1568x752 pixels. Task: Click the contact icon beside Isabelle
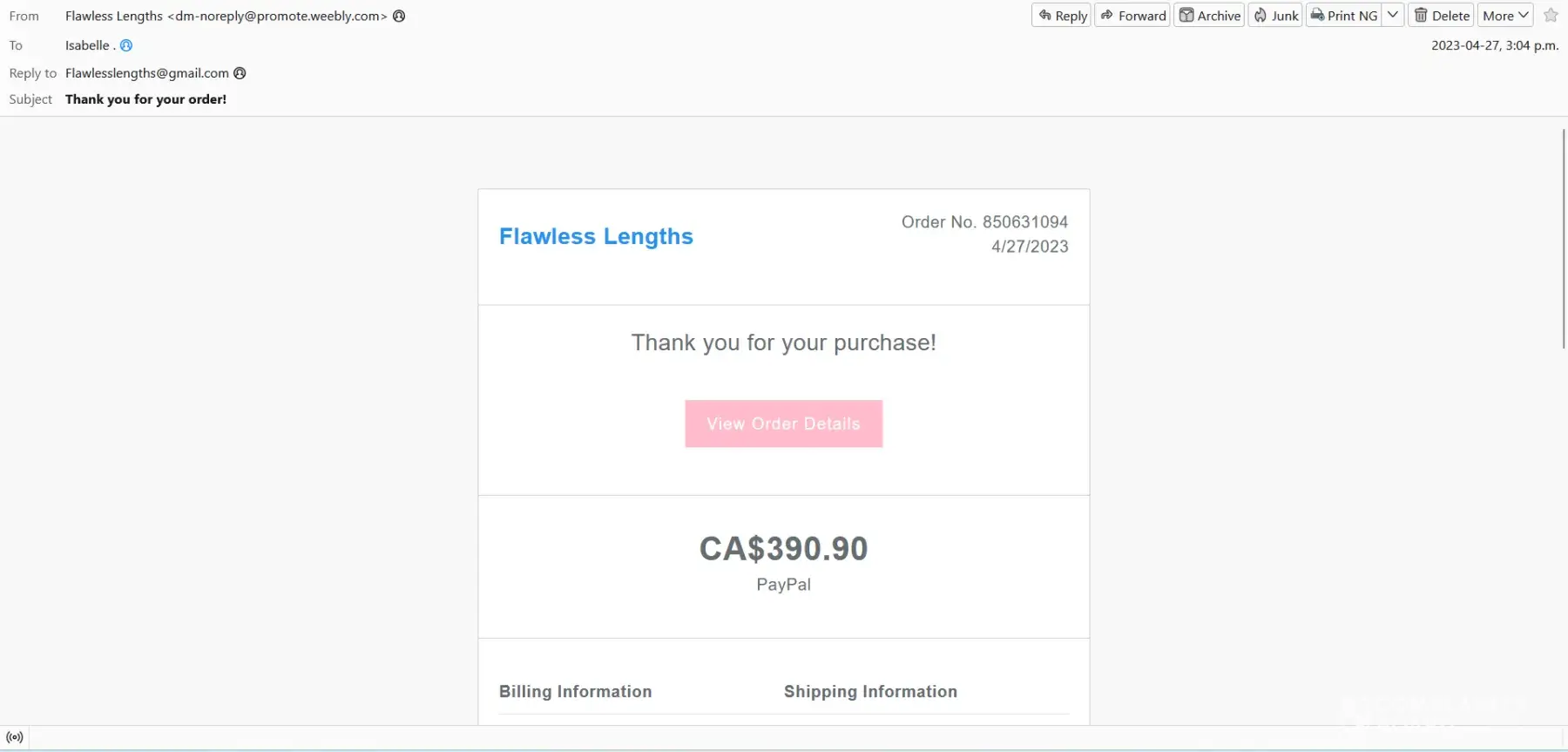point(126,45)
